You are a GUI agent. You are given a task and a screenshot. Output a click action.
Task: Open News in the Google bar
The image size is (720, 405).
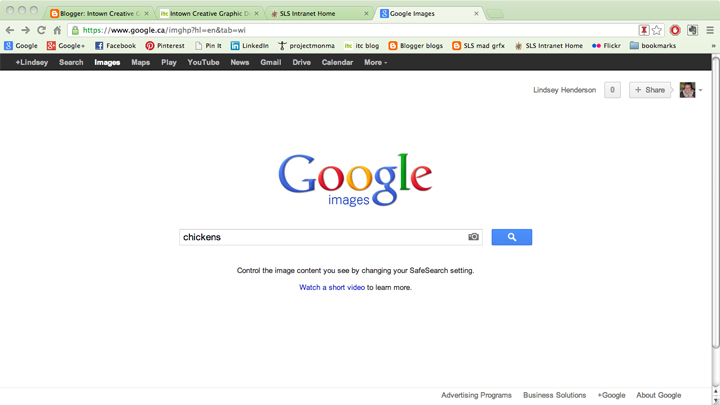240,62
